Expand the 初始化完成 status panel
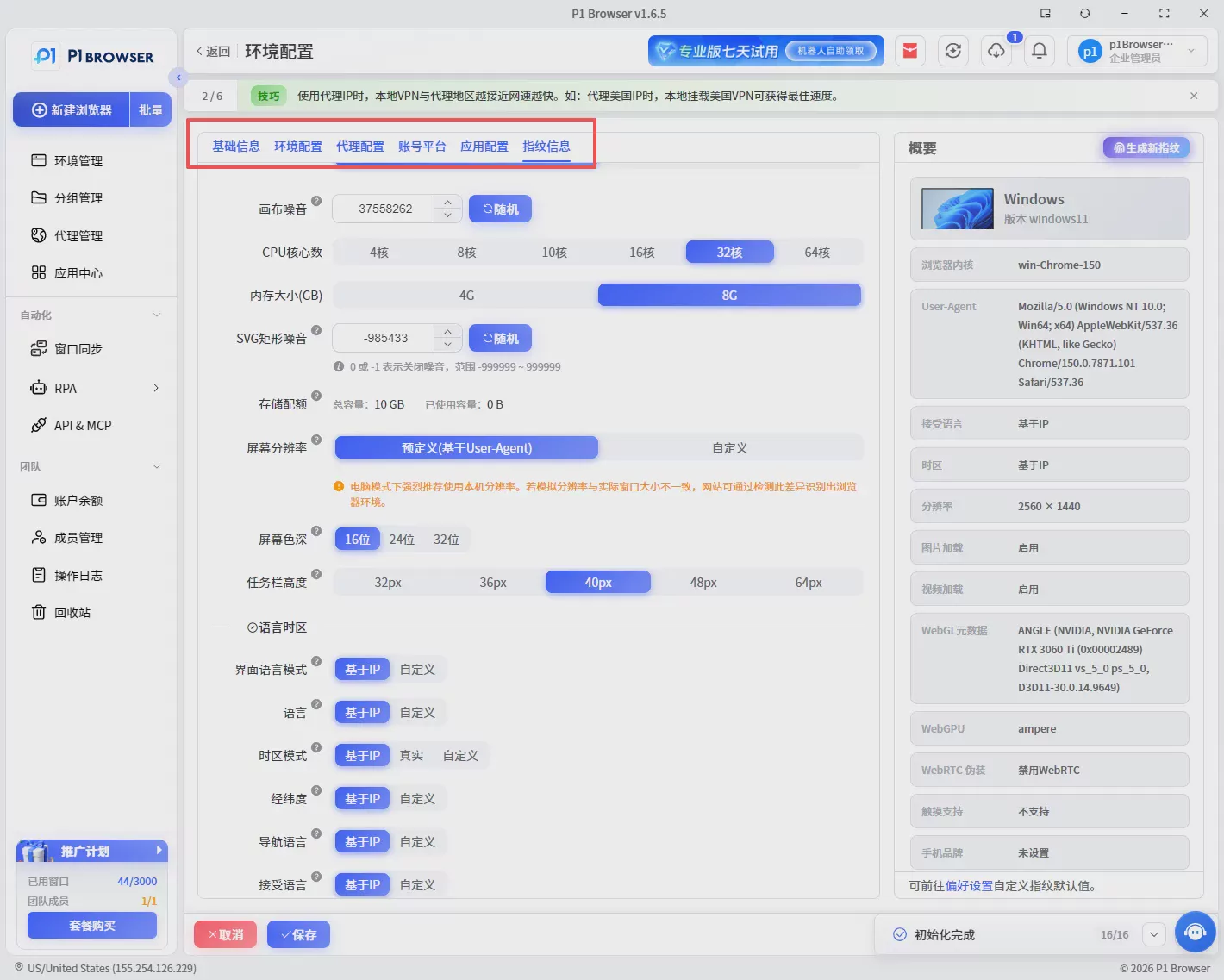The image size is (1224, 980). [1153, 934]
